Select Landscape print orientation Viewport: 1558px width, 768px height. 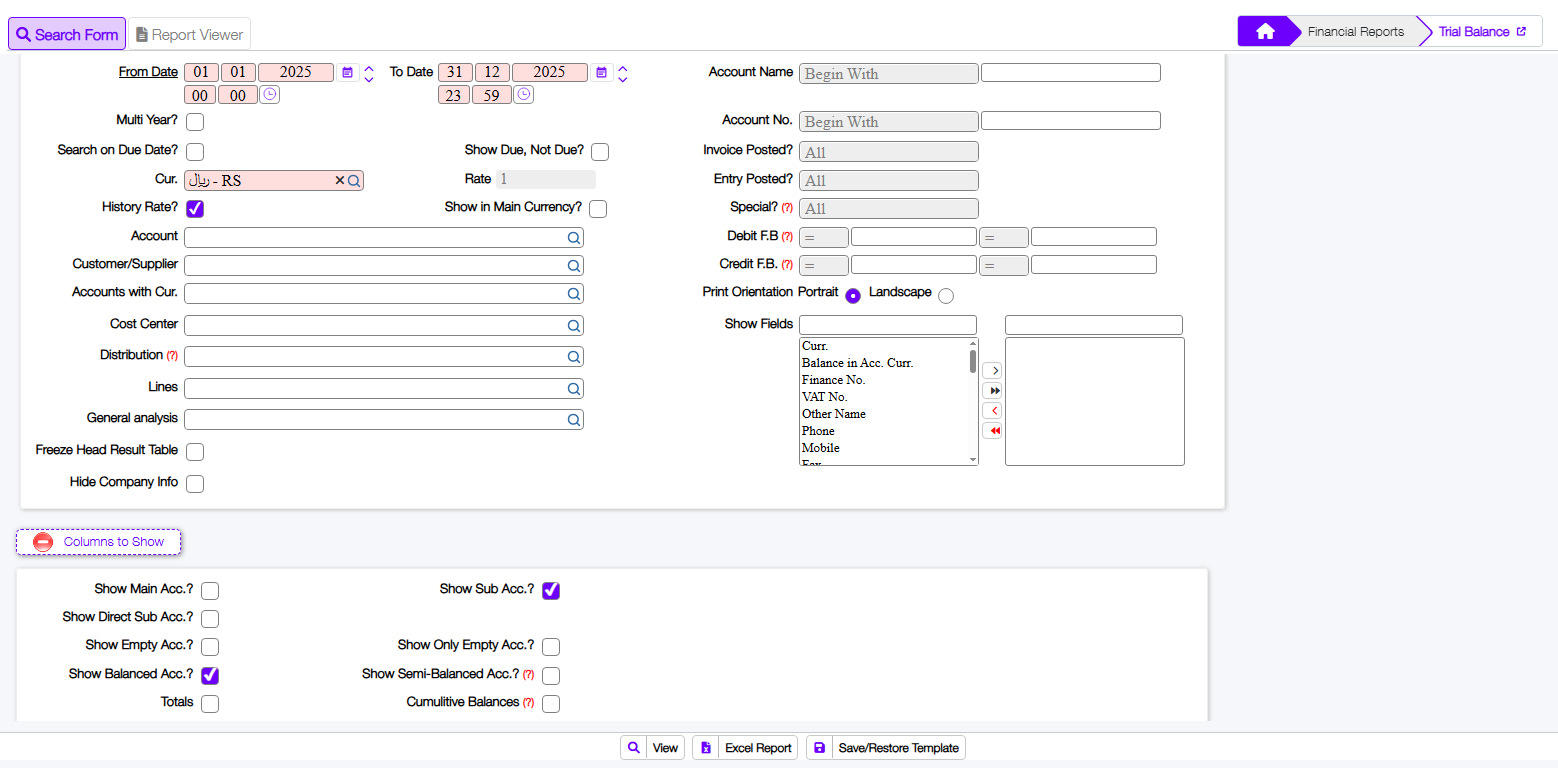946,295
